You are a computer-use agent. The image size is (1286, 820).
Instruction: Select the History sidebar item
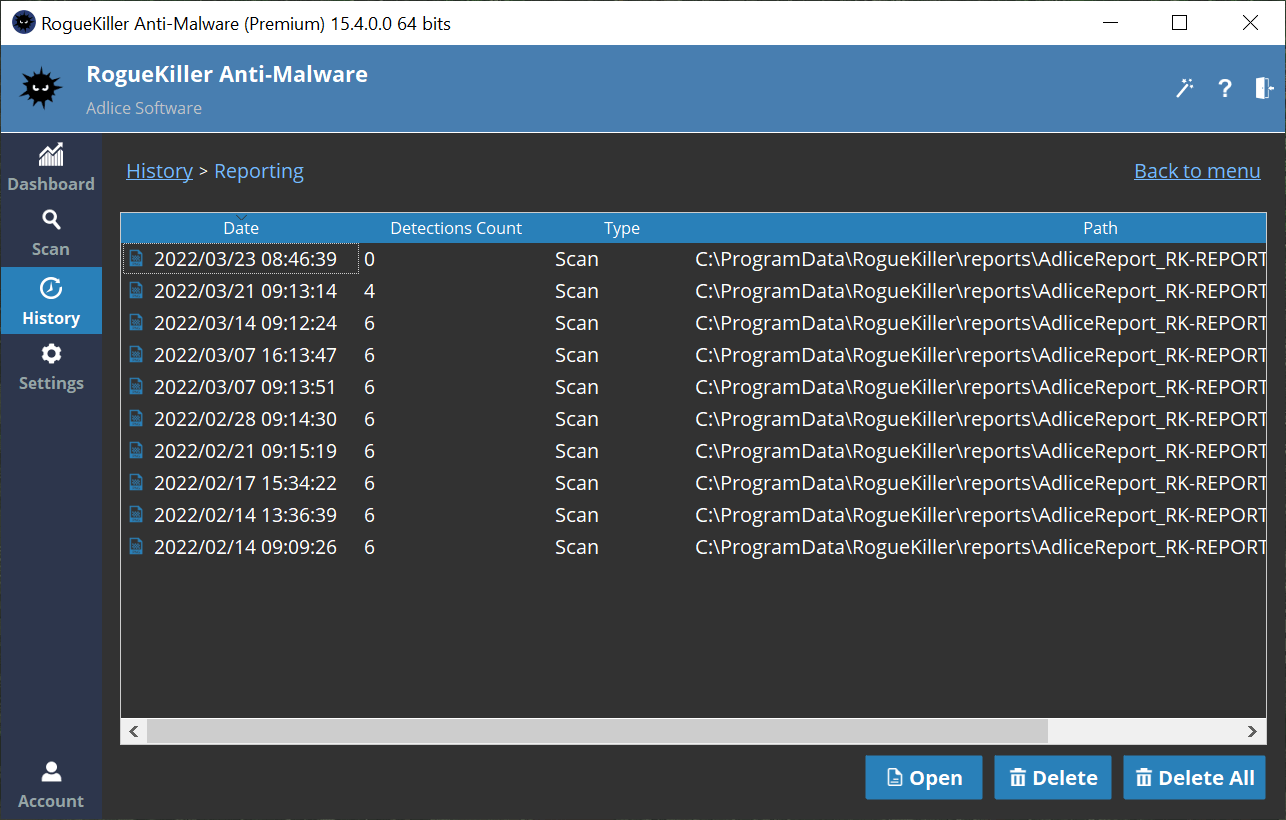[x=51, y=302]
